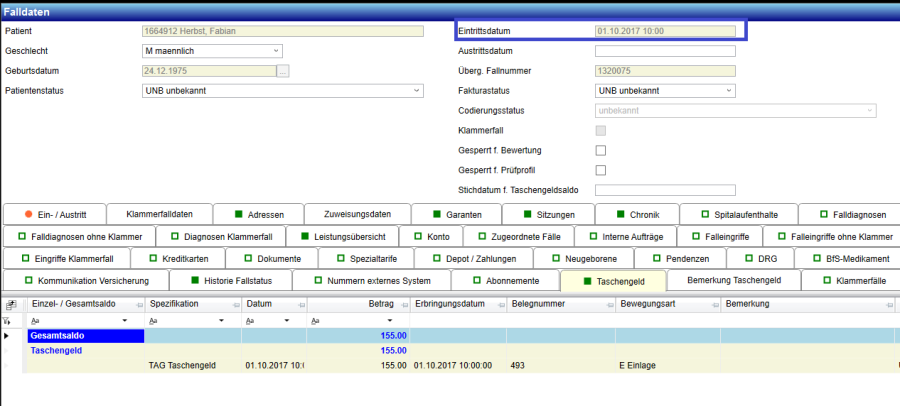Click the grid column chooser icon
Viewport: 900px width, 406px height.
(9, 303)
